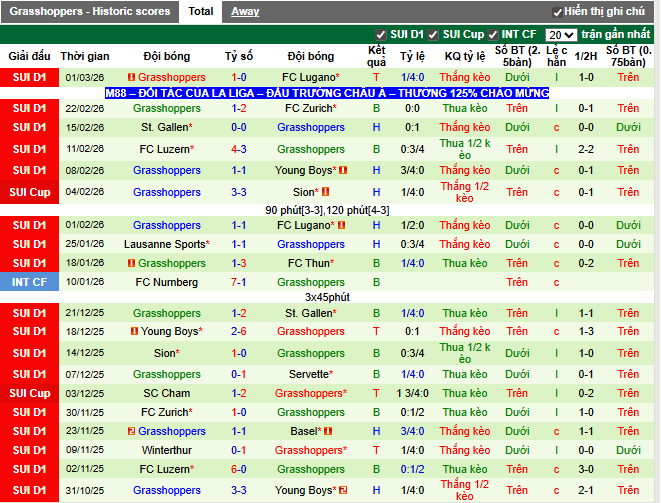
Task: Click red card icon beside Grasshoppers on 01/03/26
Action: pos(131,78)
